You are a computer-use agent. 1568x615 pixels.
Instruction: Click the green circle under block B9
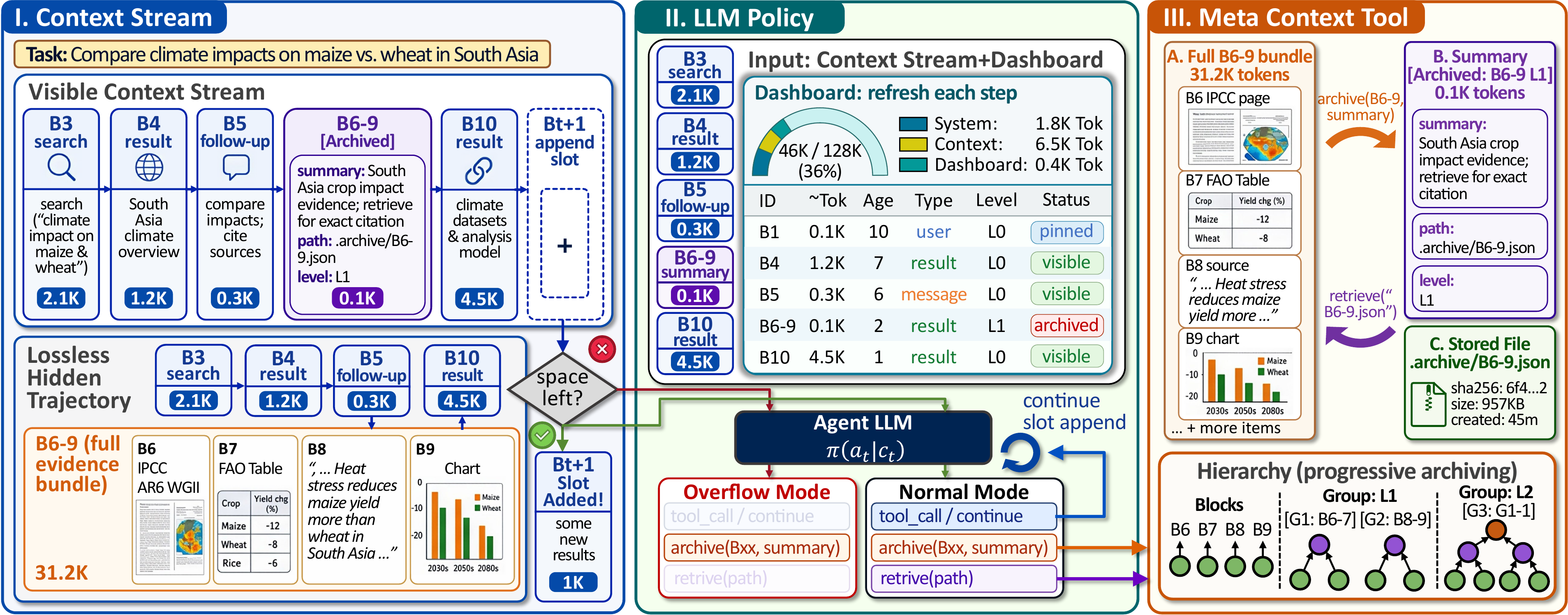1263,566
